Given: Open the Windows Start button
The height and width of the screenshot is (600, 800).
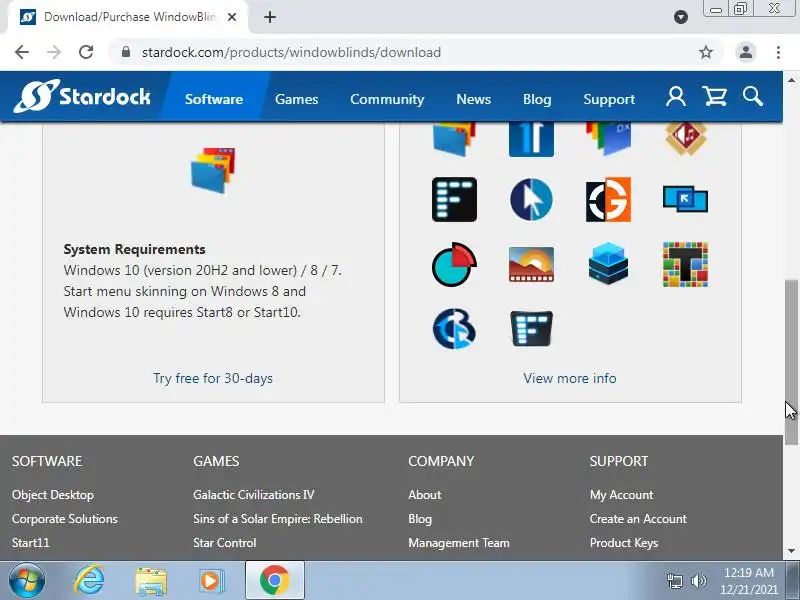Looking at the screenshot, I should point(27,581).
